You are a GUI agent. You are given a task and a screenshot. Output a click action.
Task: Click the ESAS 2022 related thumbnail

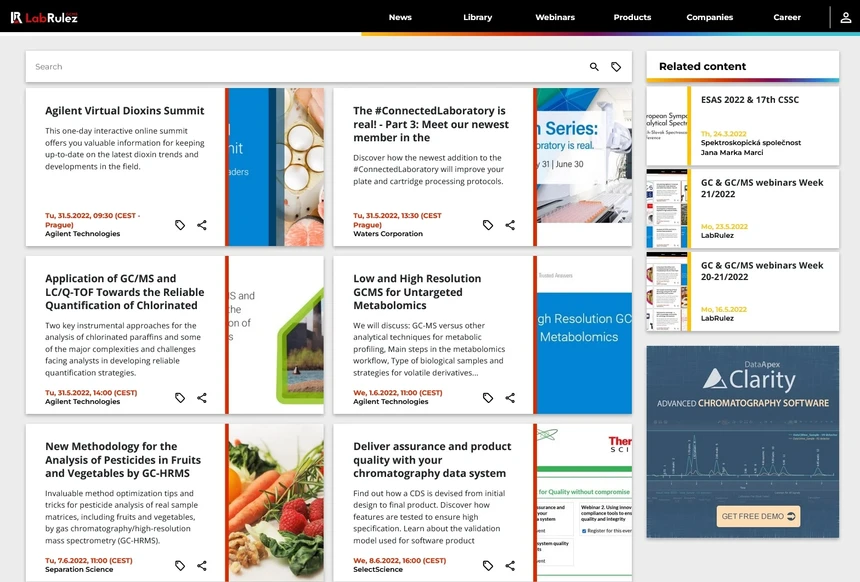pyautogui.click(x=667, y=126)
